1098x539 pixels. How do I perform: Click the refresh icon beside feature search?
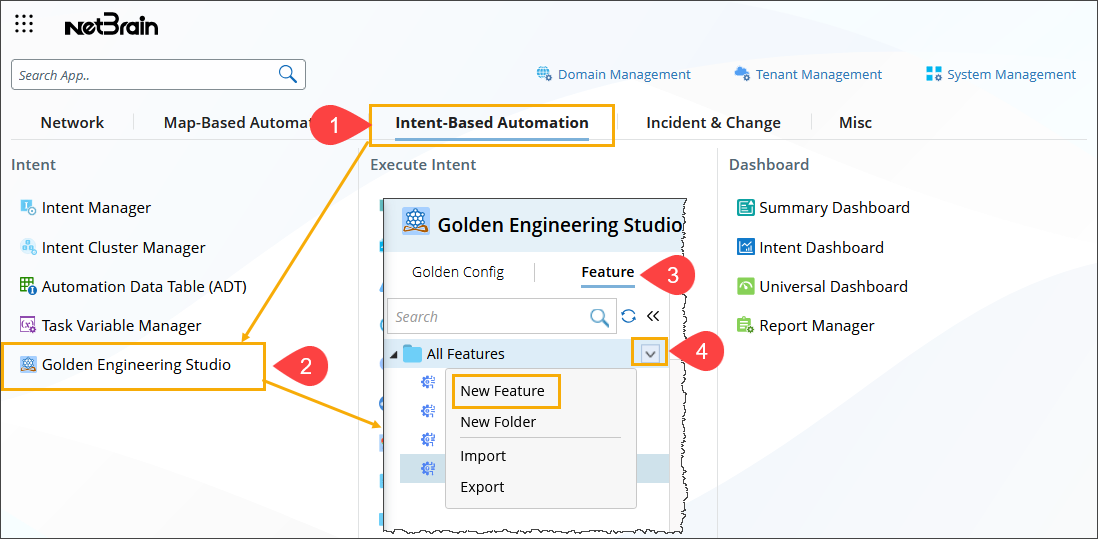point(628,316)
